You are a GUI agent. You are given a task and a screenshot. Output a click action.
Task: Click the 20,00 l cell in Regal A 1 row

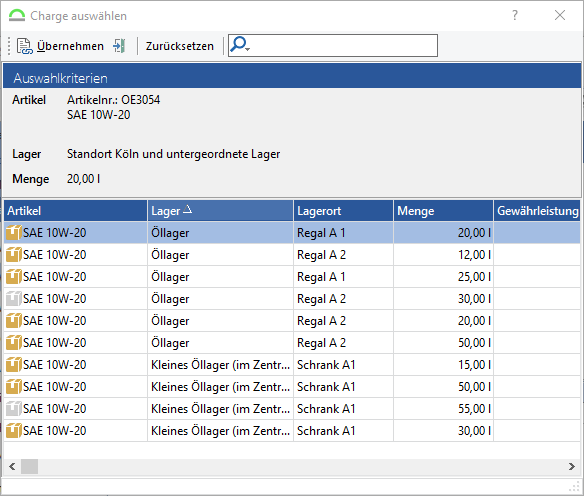point(443,233)
